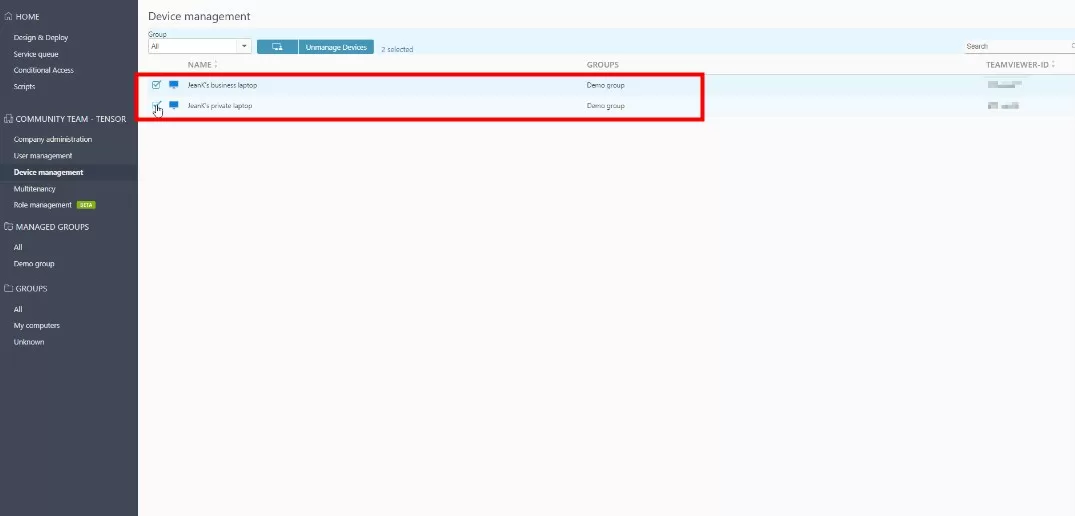
Task: Select All under Managed Groups
Action: point(19,247)
